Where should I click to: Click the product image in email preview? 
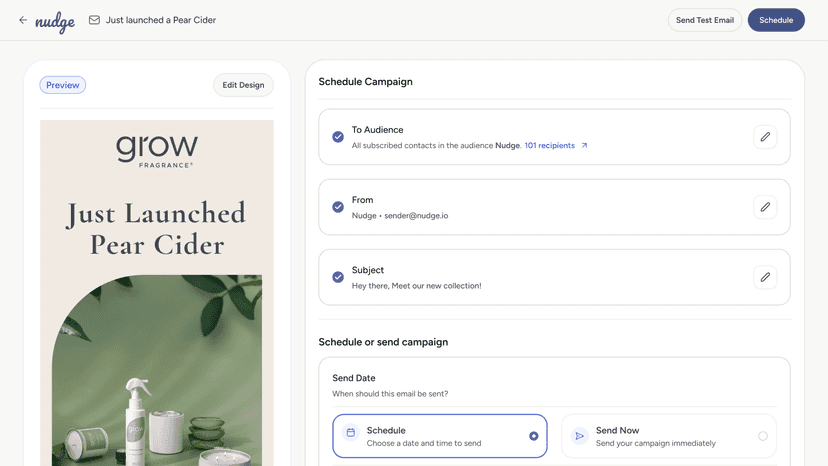coord(157,370)
